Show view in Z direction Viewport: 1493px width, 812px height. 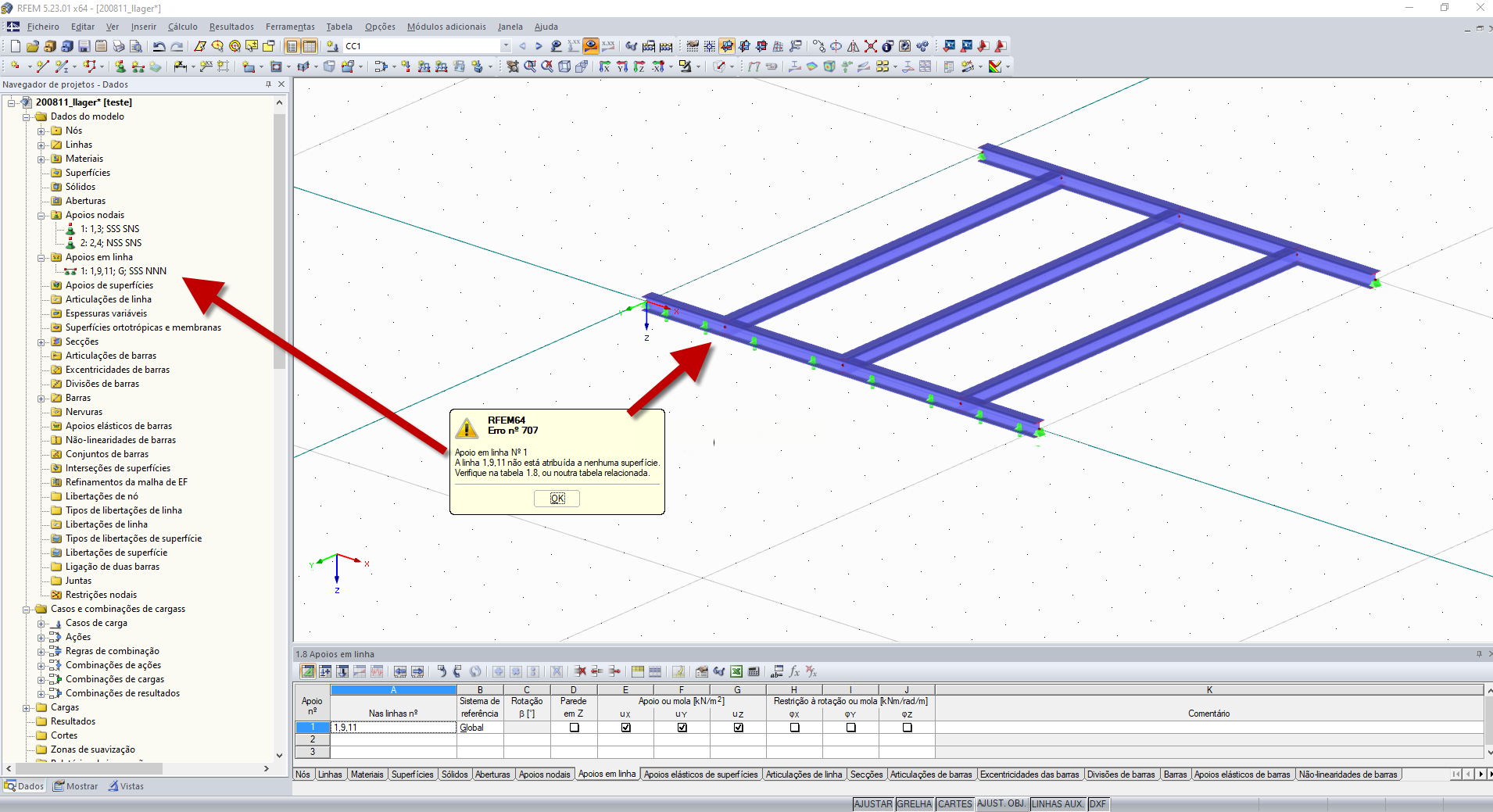639,66
